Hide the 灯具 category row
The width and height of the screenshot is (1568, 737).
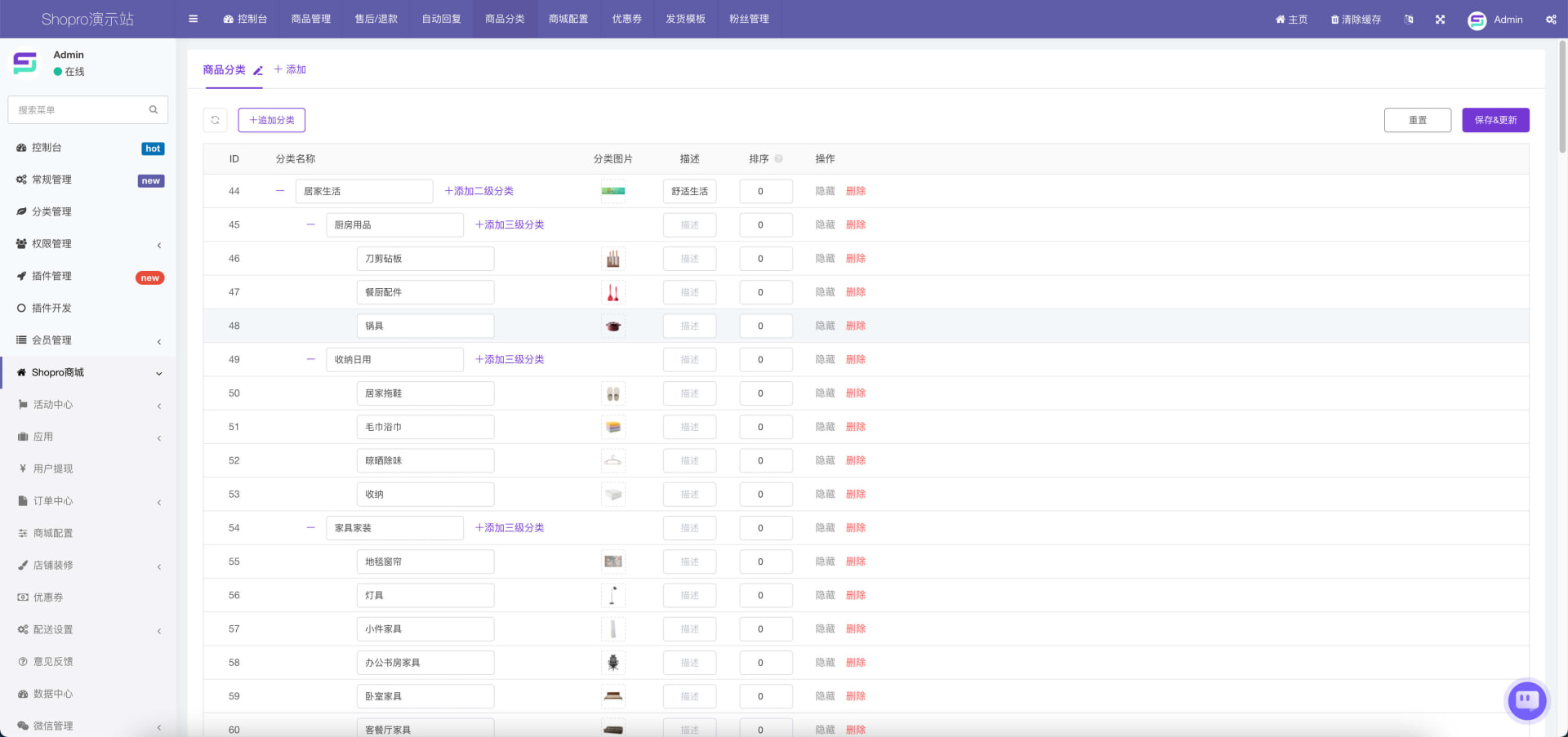[825, 595]
